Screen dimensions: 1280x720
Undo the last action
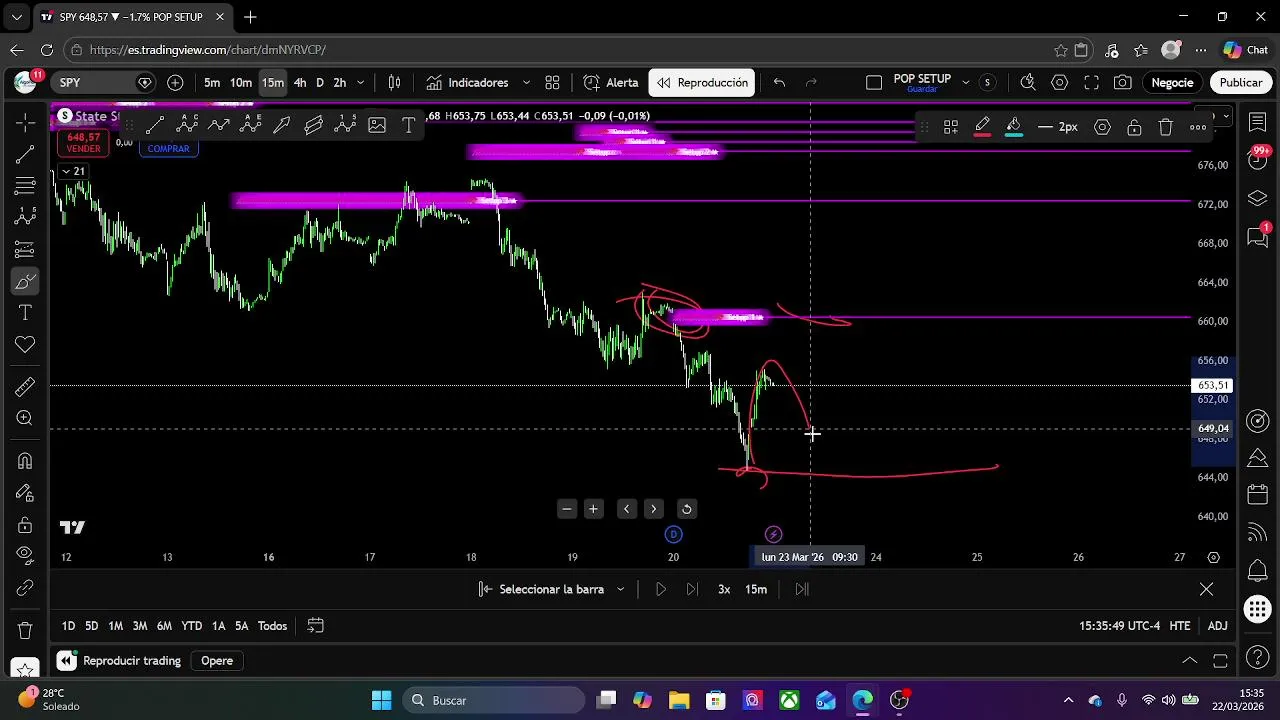click(779, 83)
